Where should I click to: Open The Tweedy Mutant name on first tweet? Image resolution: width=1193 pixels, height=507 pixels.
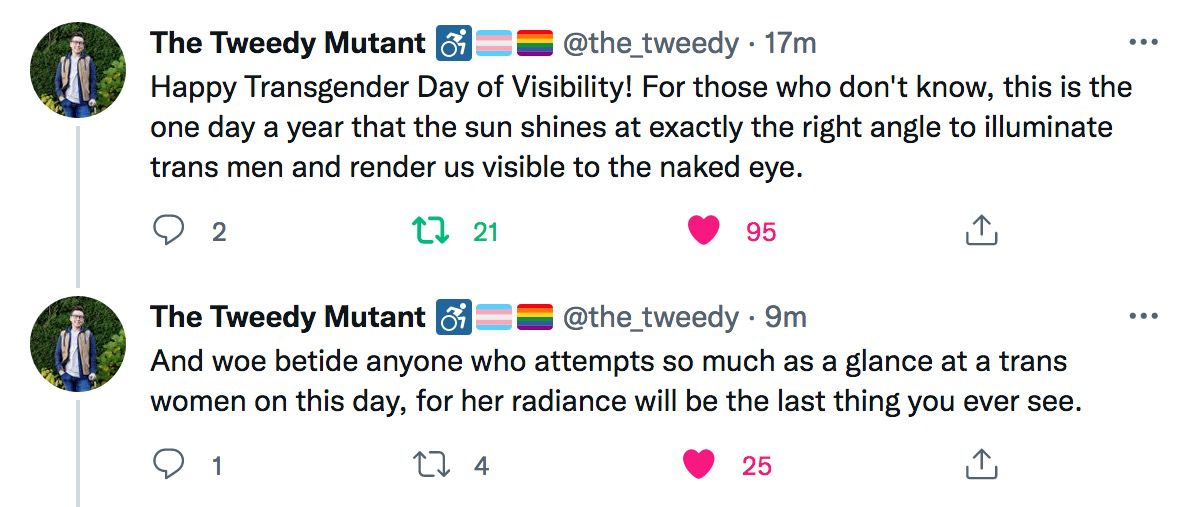point(288,43)
